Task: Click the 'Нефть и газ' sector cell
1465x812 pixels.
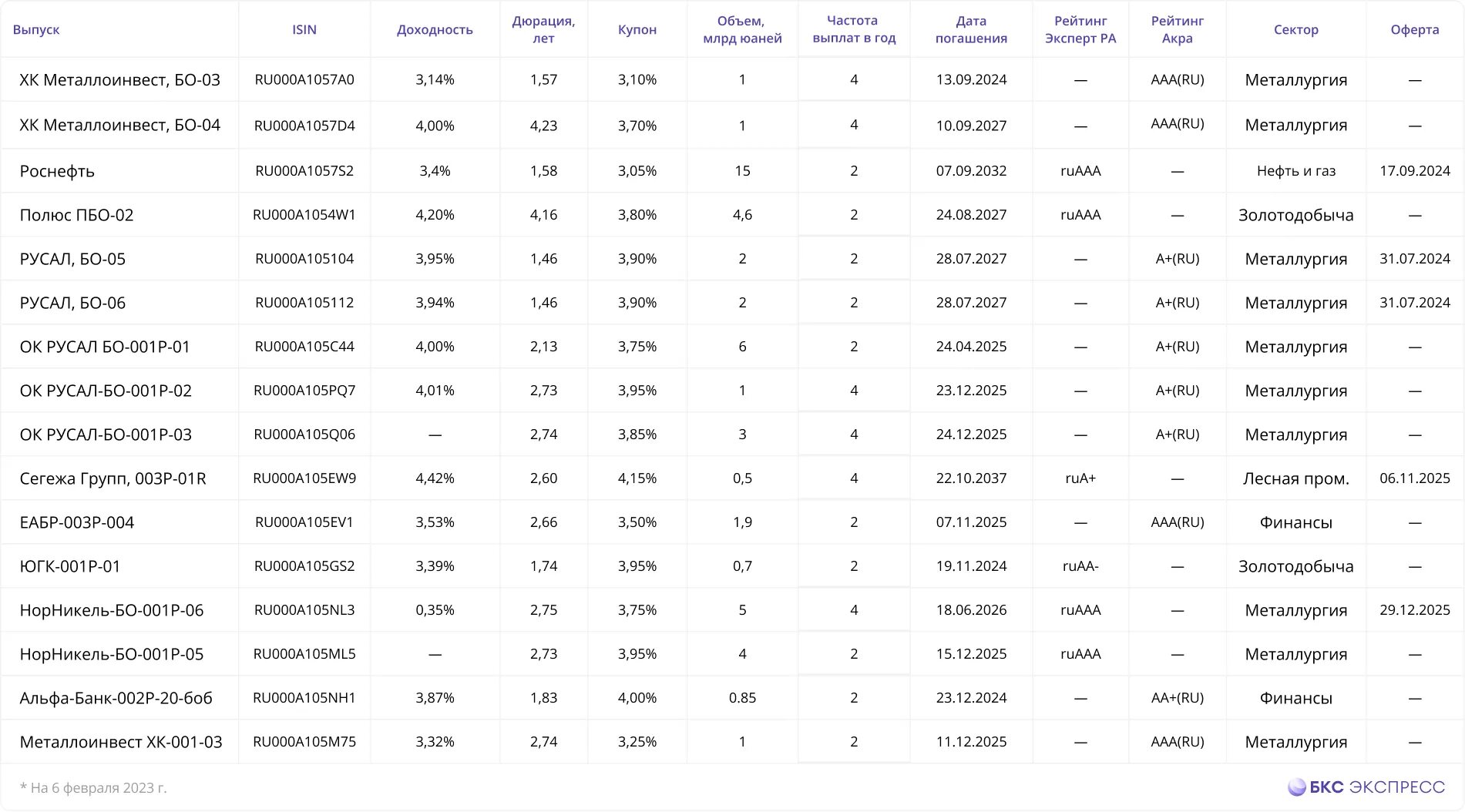Action: coord(1296,170)
